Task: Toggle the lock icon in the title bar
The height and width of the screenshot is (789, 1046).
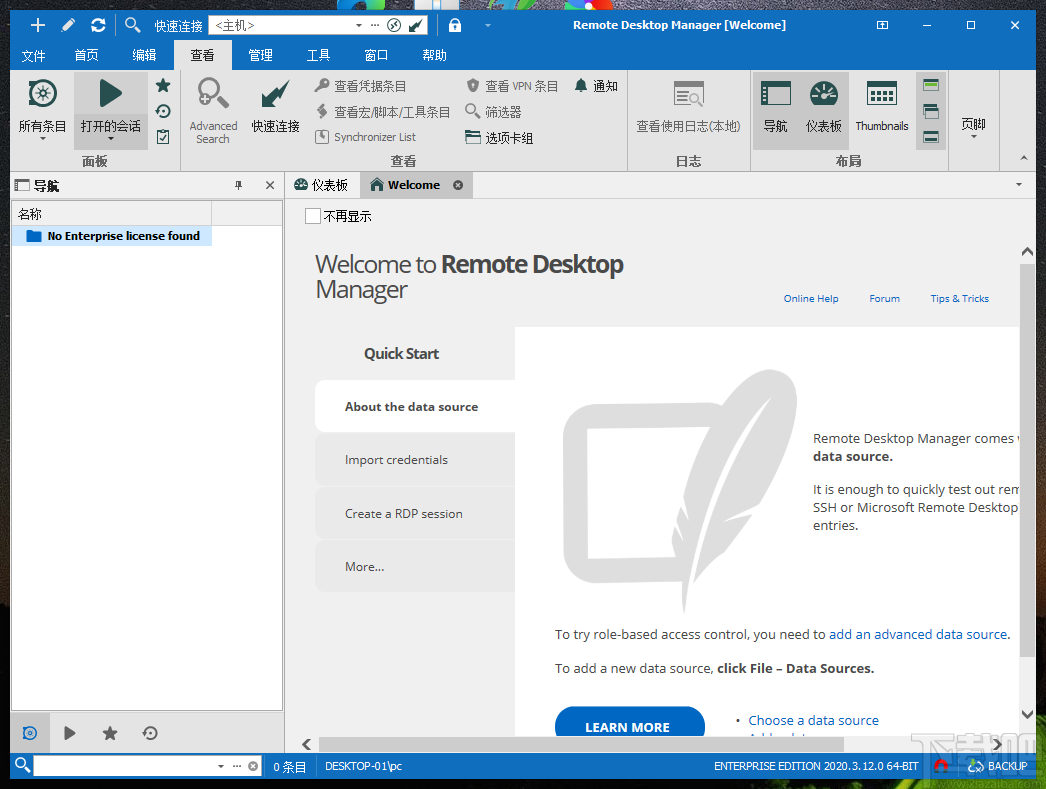Action: (x=454, y=24)
